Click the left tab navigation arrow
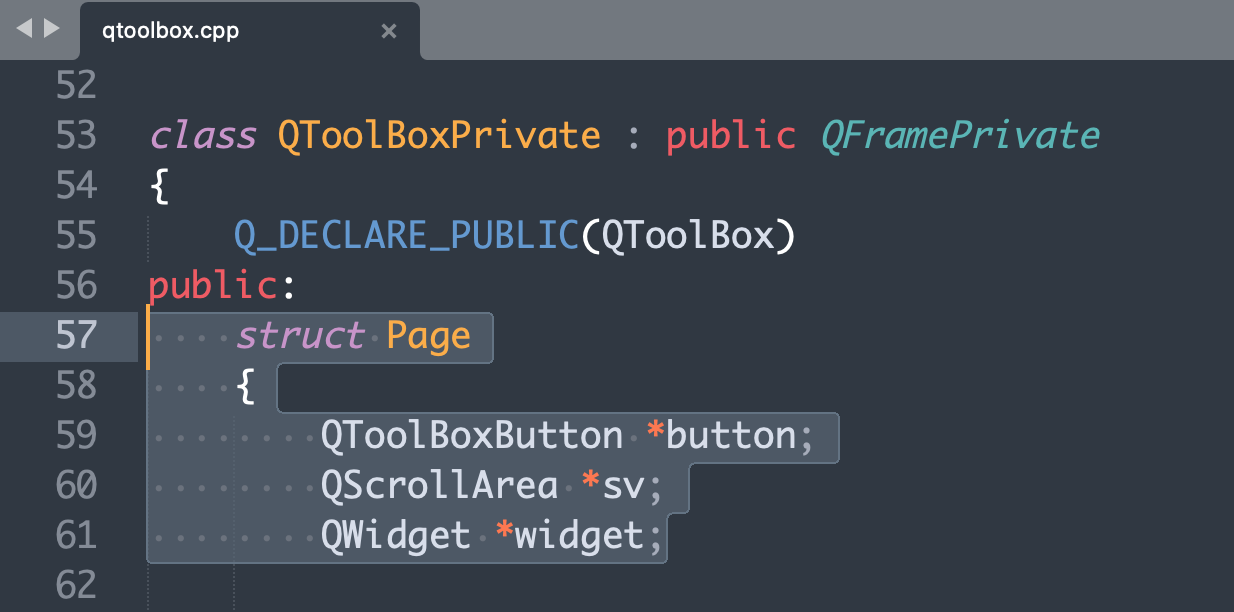 (x=25, y=29)
